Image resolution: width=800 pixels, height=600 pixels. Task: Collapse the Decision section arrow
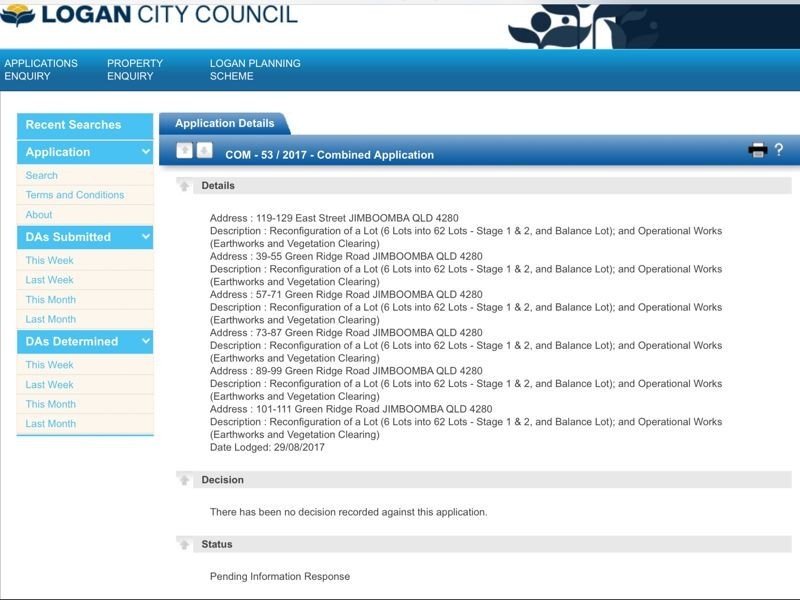pos(185,480)
